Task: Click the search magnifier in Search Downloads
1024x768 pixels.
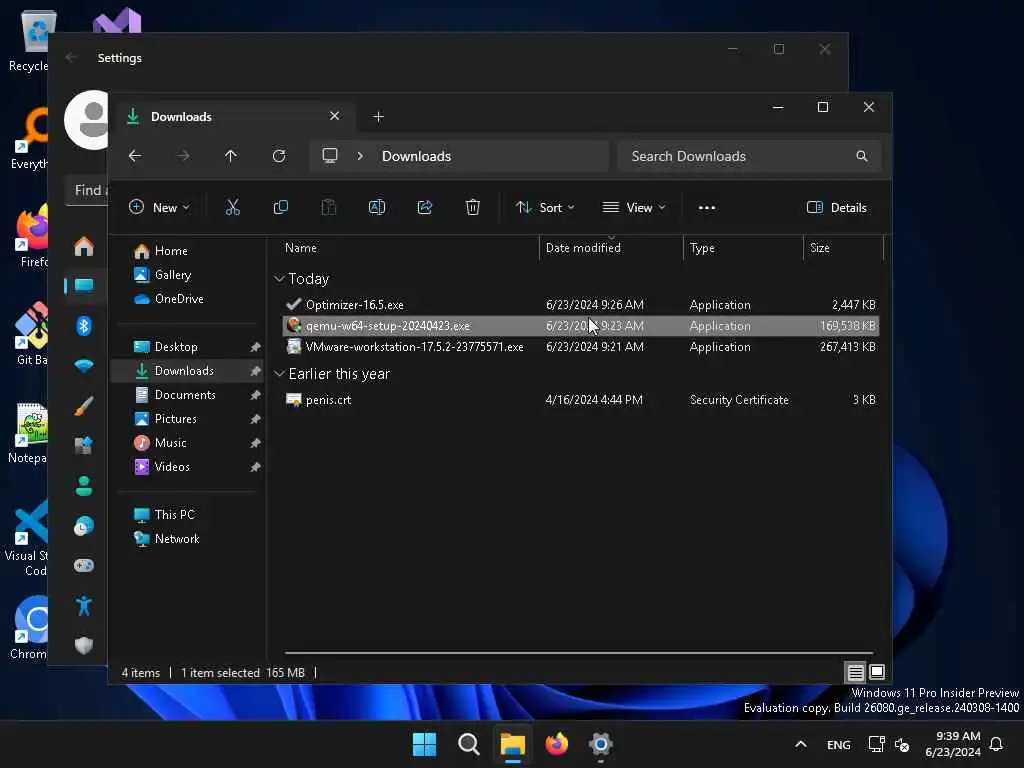Action: pyautogui.click(x=862, y=156)
